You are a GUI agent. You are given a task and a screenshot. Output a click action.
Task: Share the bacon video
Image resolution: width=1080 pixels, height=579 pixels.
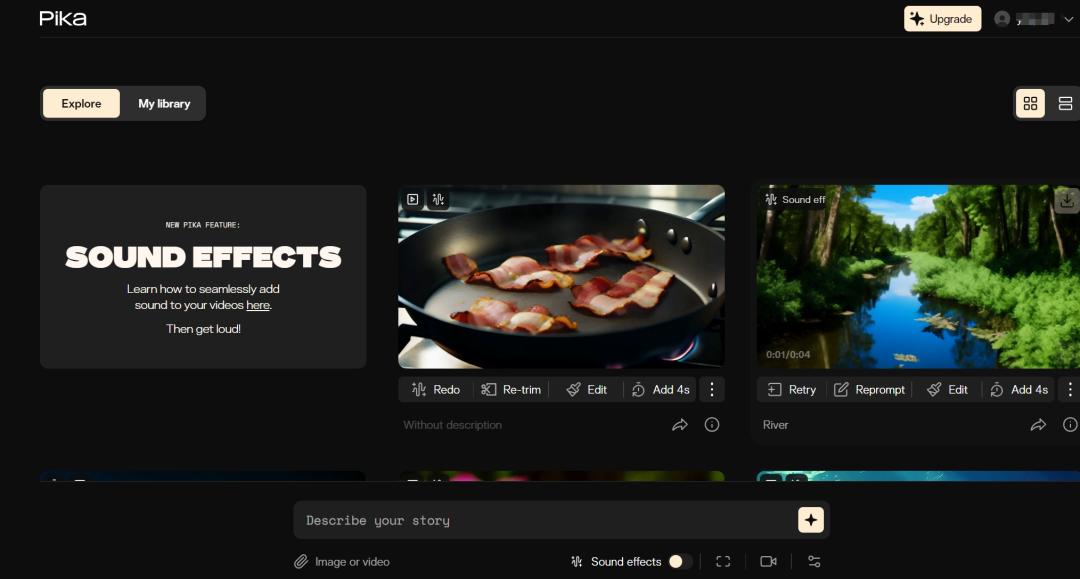coord(680,425)
